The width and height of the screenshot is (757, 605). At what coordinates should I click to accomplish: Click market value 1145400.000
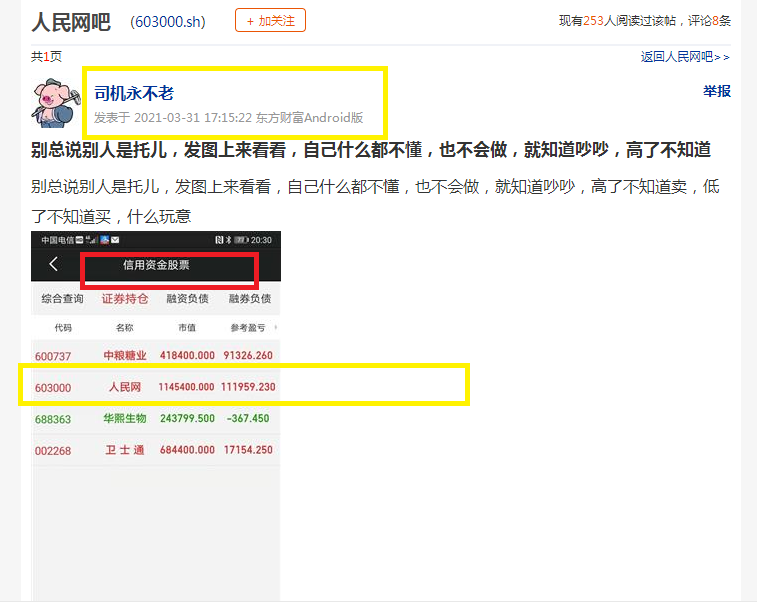[x=186, y=387]
